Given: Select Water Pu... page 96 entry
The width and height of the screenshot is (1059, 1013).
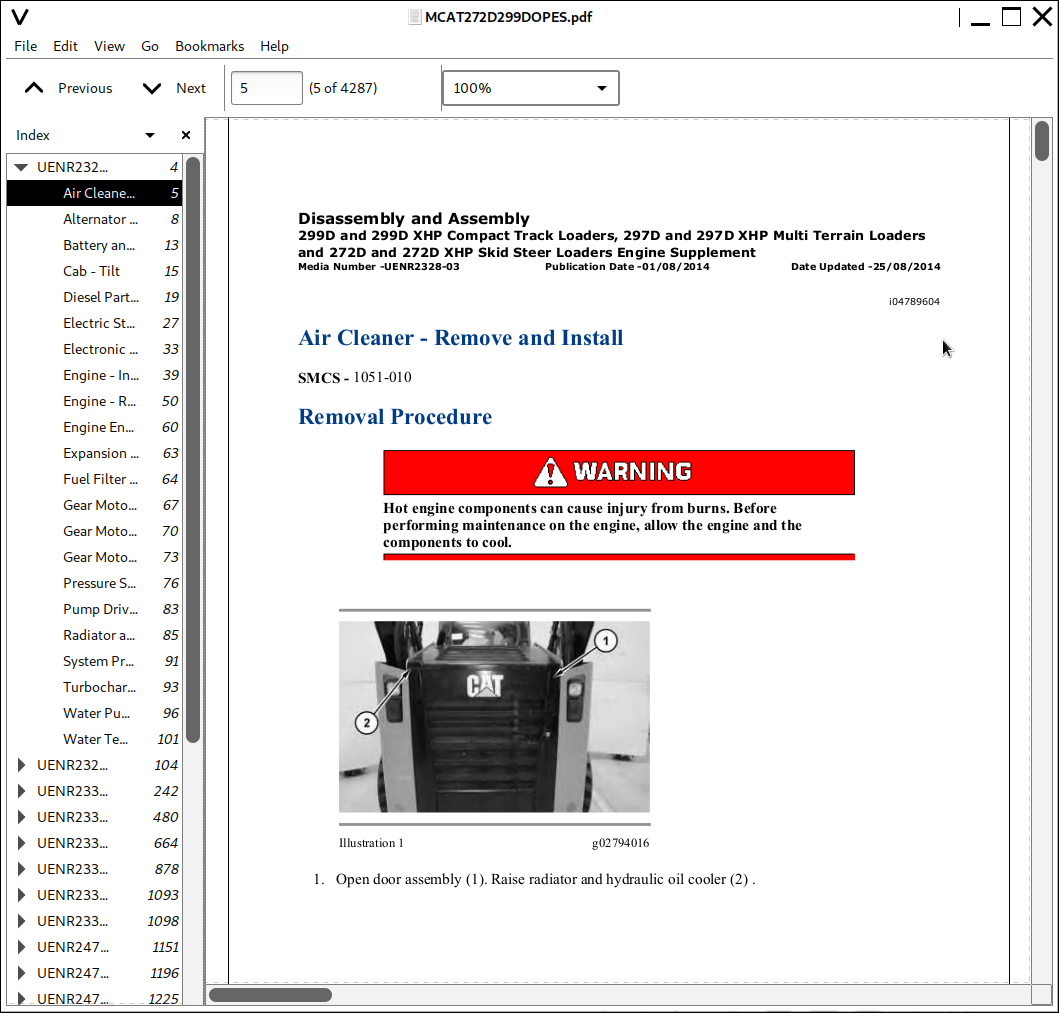Looking at the screenshot, I should point(95,713).
